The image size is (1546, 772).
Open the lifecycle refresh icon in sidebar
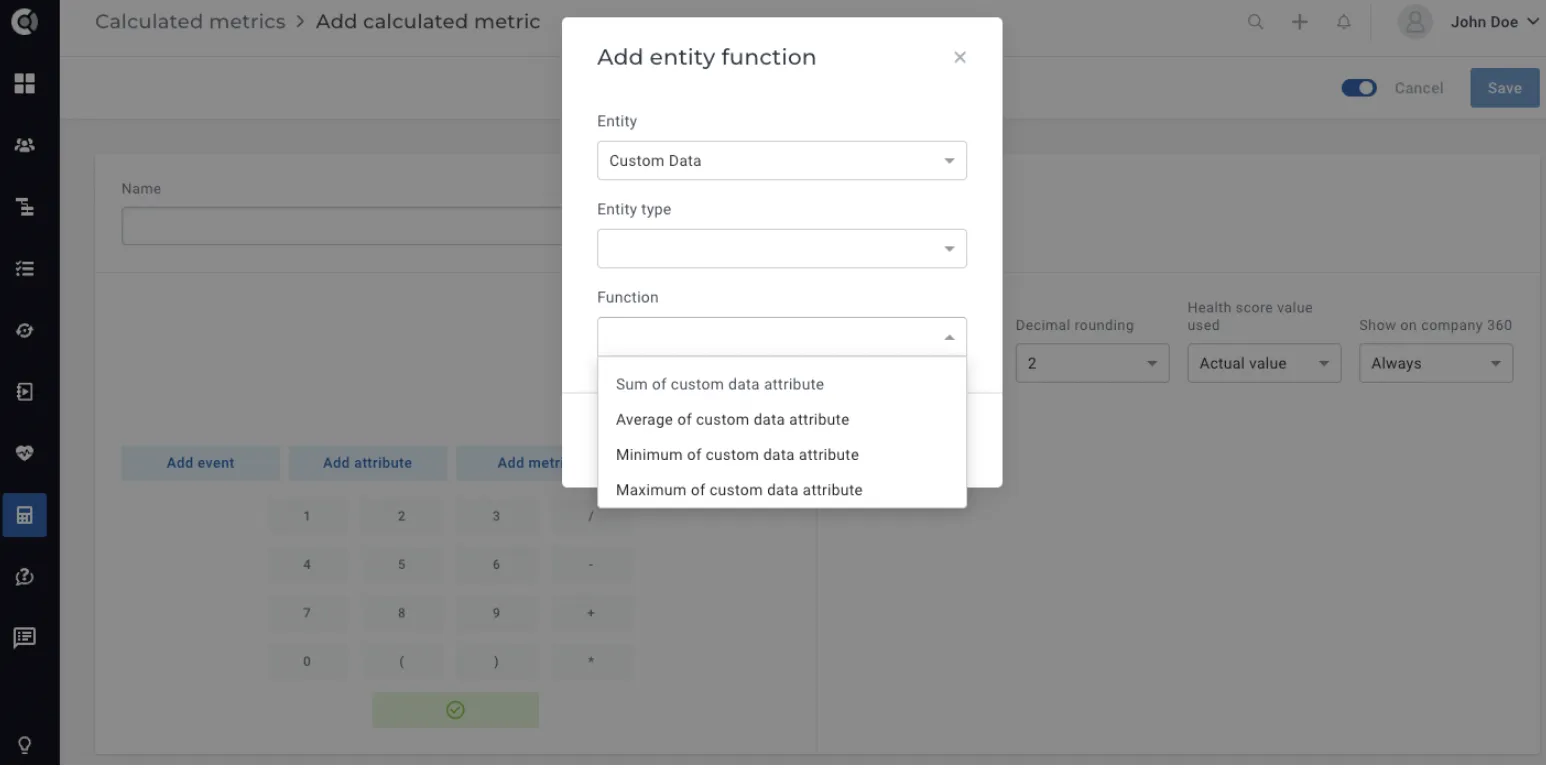coord(24,330)
